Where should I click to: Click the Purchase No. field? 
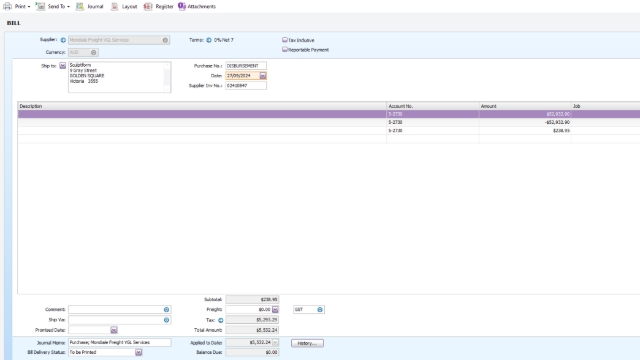246,66
